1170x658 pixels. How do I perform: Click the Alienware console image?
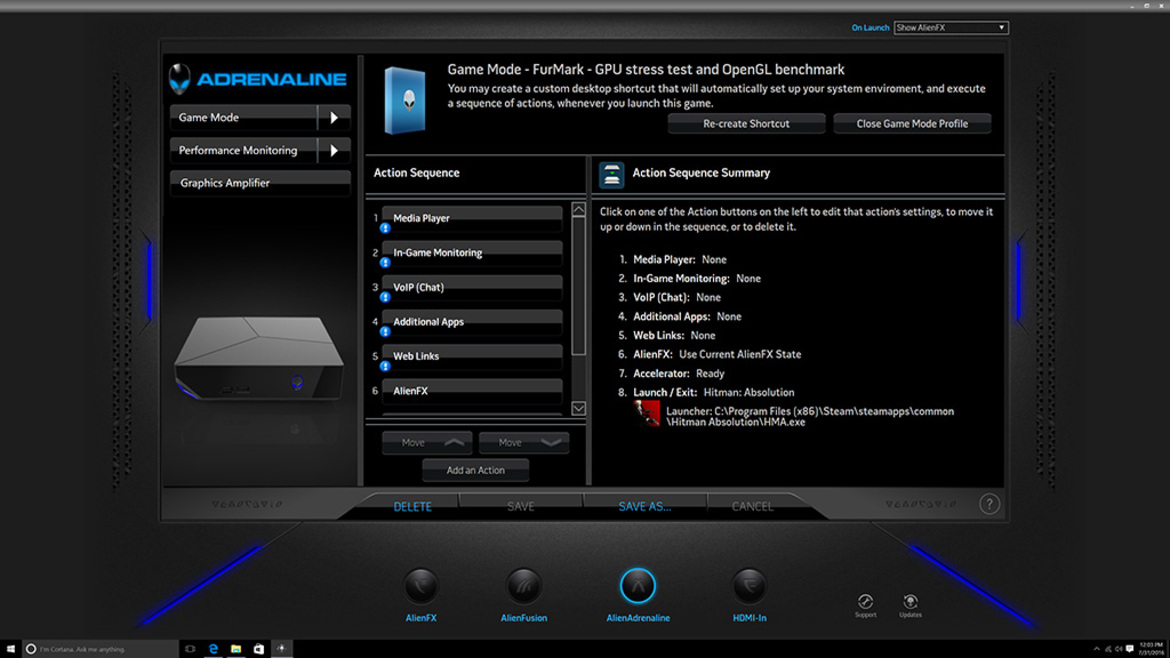[x=259, y=358]
